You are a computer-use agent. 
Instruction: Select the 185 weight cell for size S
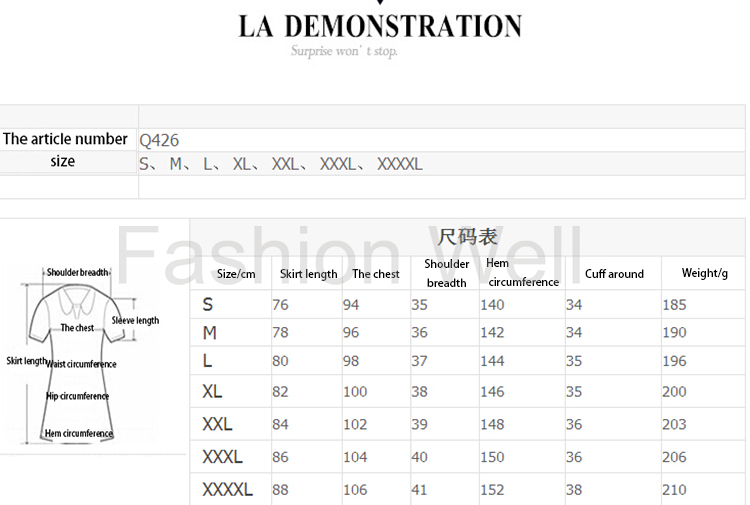point(674,305)
